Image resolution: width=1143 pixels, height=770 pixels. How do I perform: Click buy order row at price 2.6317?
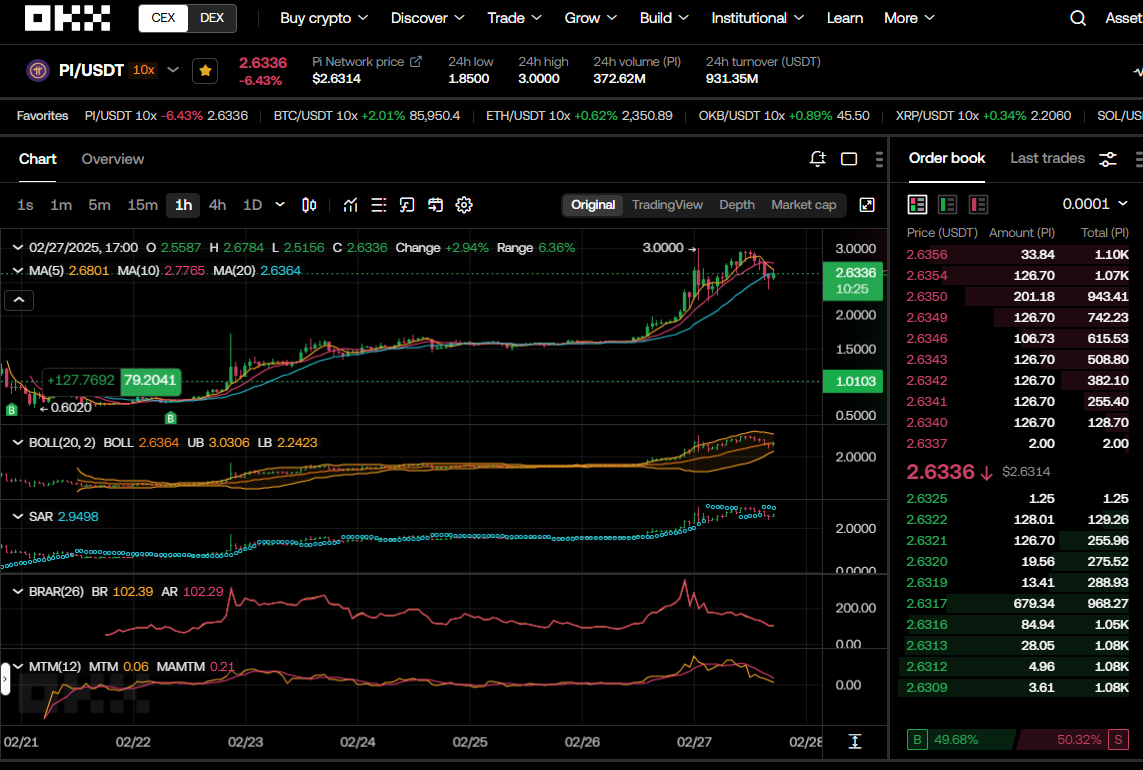(x=1017, y=603)
